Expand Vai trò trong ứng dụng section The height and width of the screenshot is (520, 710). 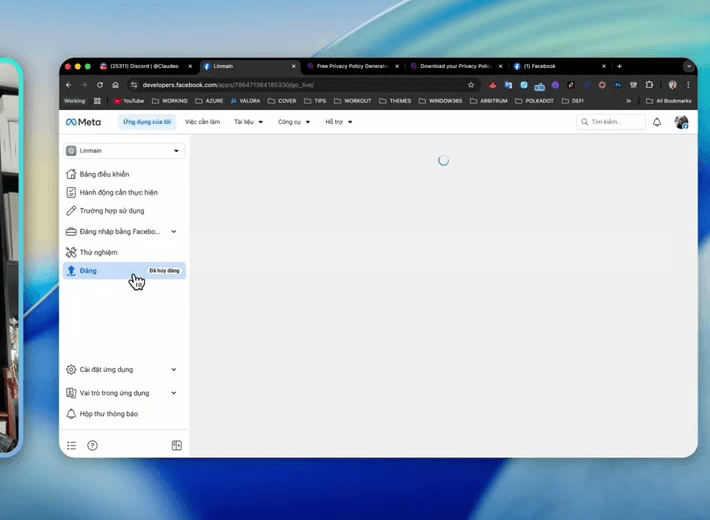(123, 393)
